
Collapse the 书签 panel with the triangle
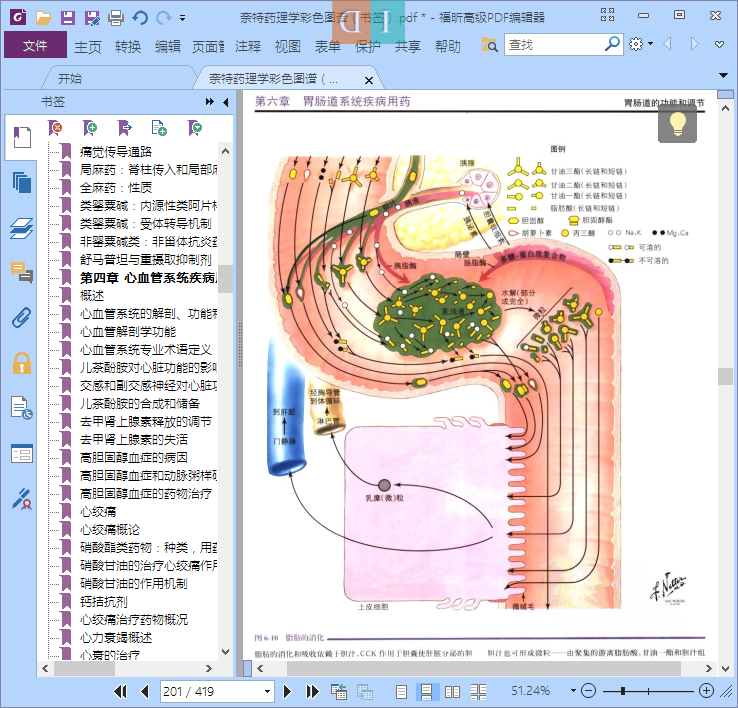click(225, 102)
